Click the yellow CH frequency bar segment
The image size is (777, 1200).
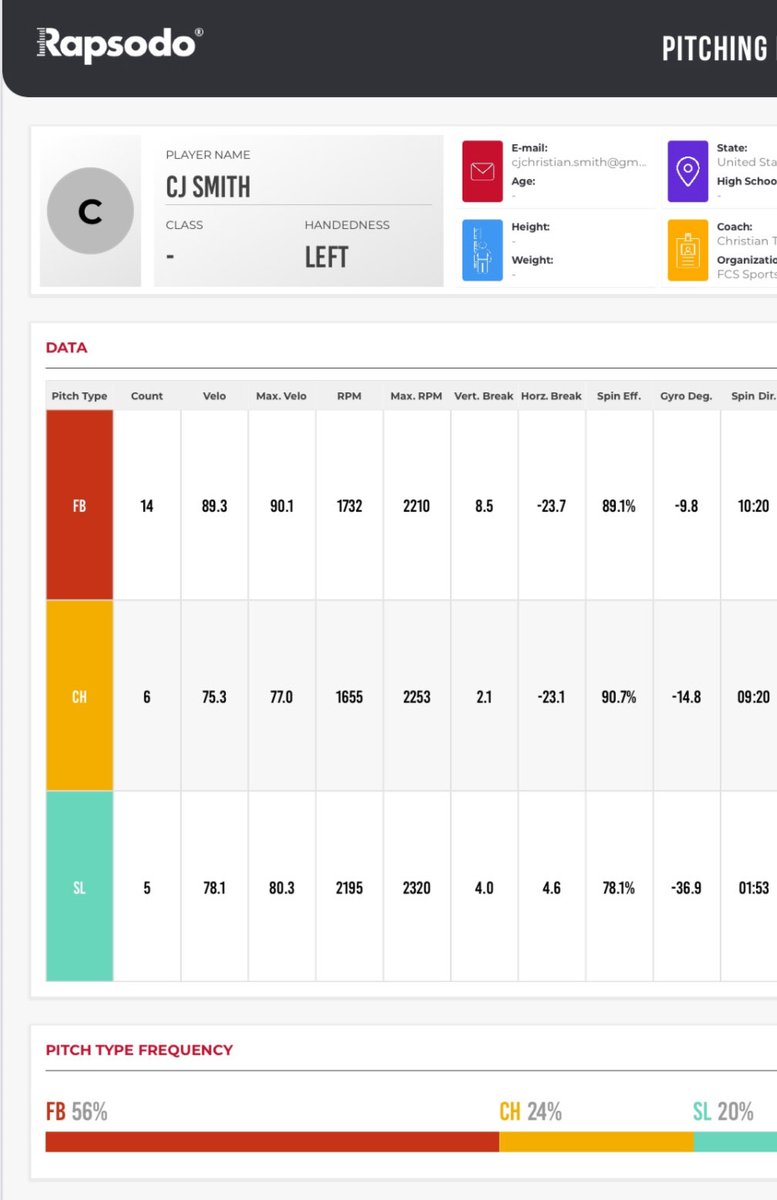point(596,1142)
